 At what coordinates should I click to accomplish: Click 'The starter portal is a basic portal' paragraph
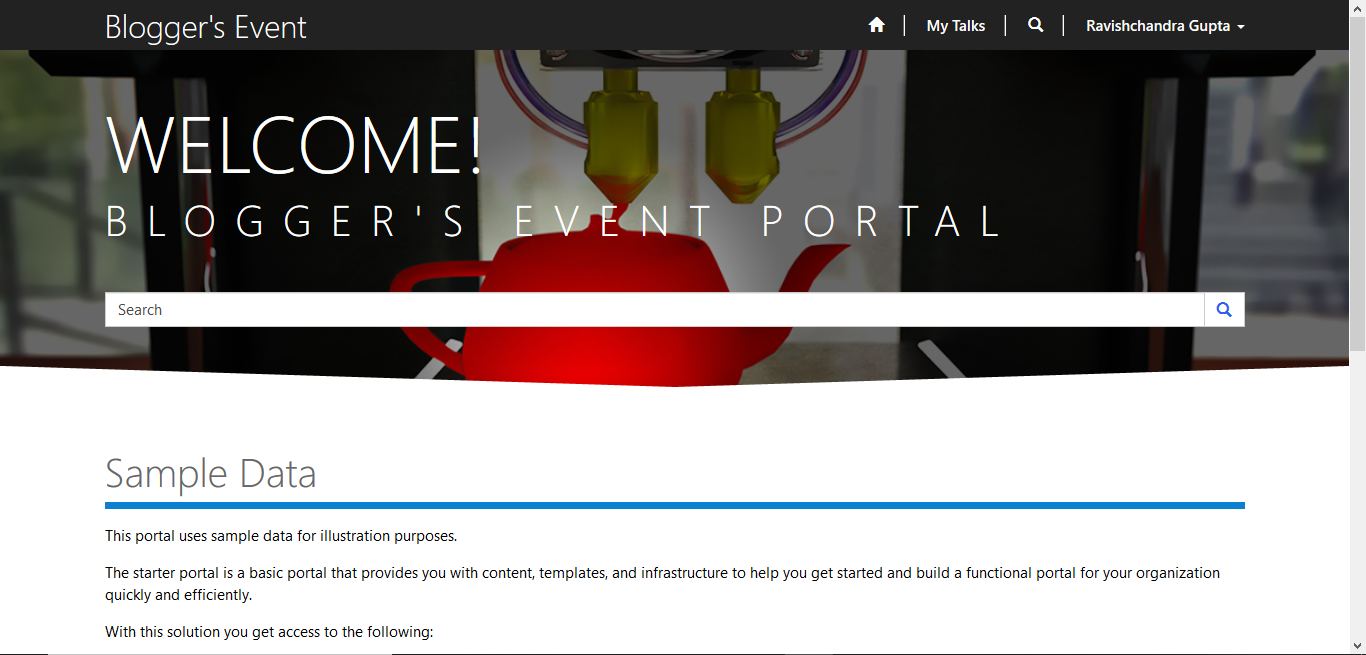point(662,584)
